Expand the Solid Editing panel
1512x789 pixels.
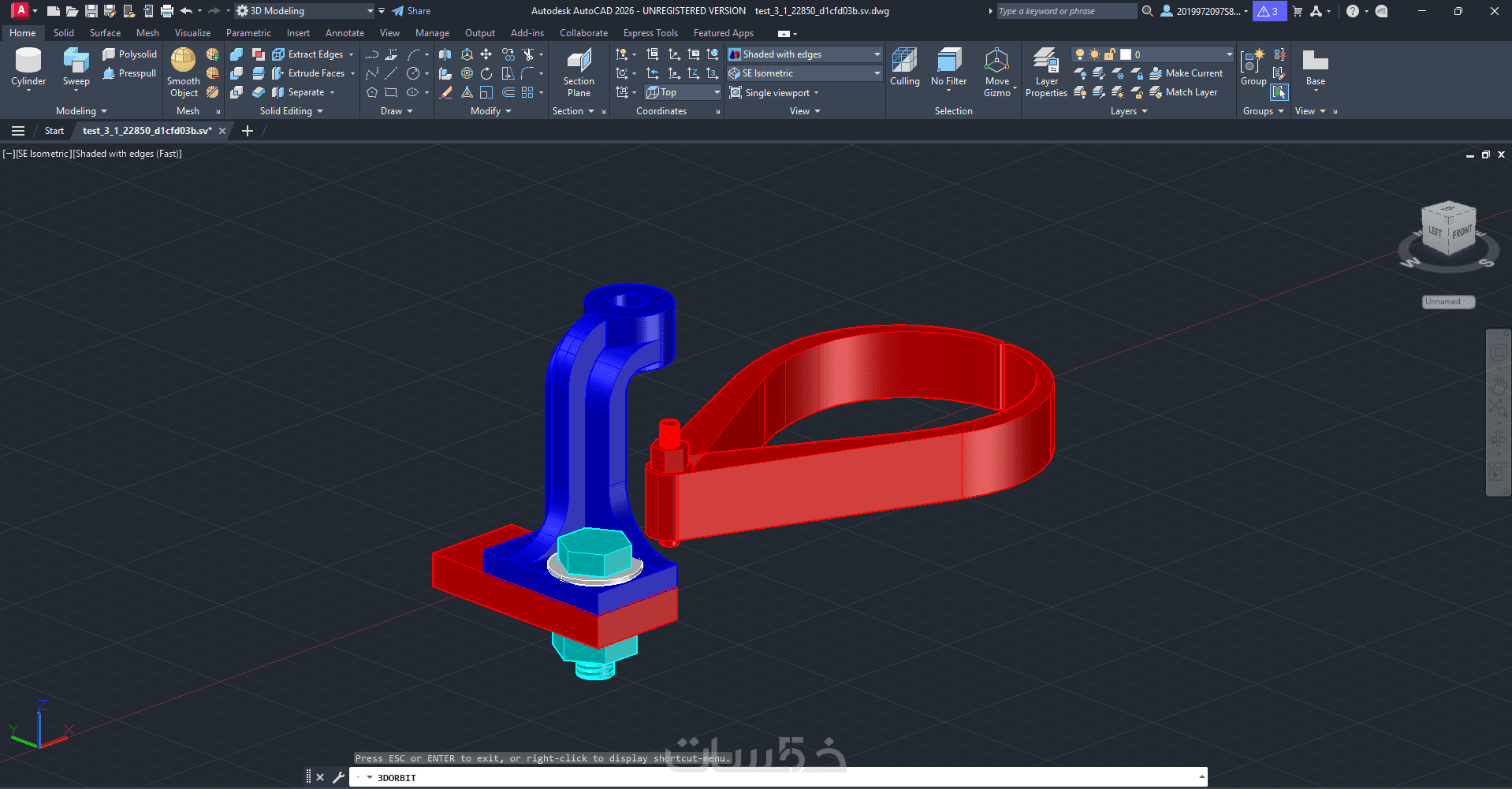[x=292, y=111]
